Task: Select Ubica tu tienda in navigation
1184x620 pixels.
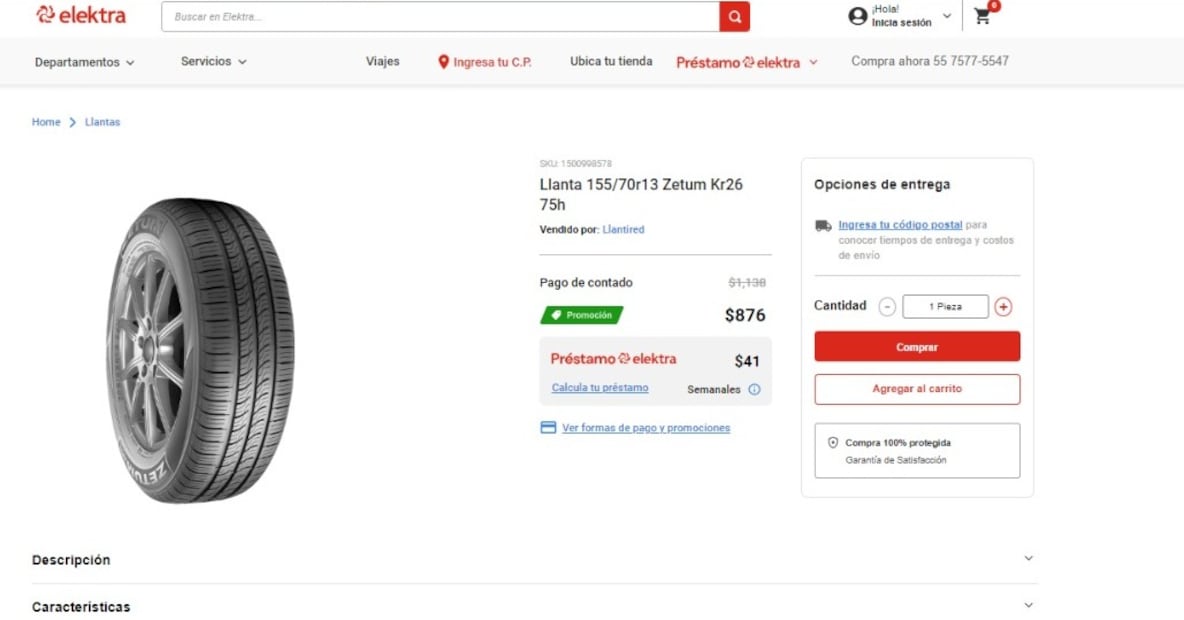Action: (x=611, y=61)
